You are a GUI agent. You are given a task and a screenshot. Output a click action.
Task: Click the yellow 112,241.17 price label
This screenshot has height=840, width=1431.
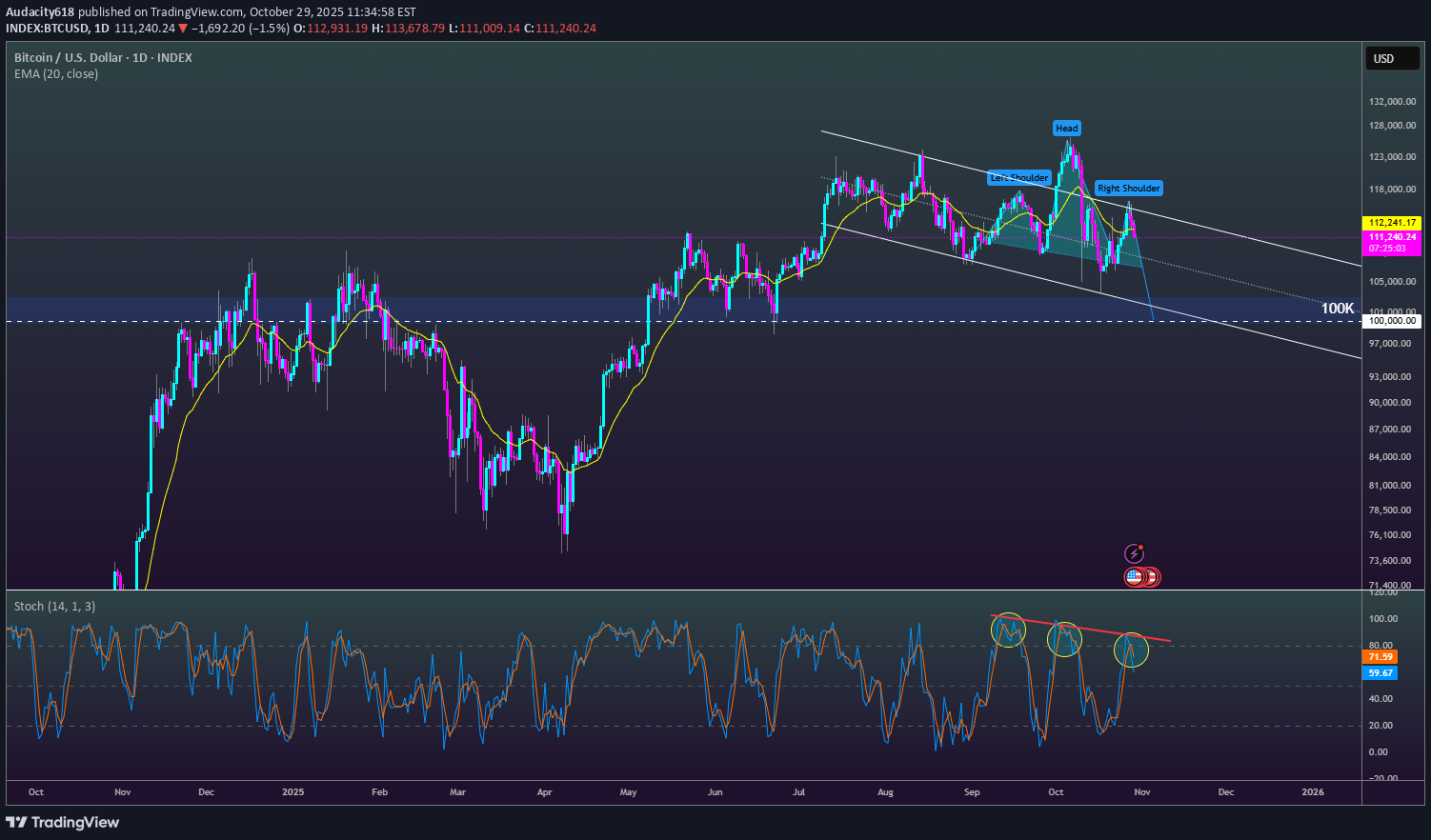point(1391,221)
